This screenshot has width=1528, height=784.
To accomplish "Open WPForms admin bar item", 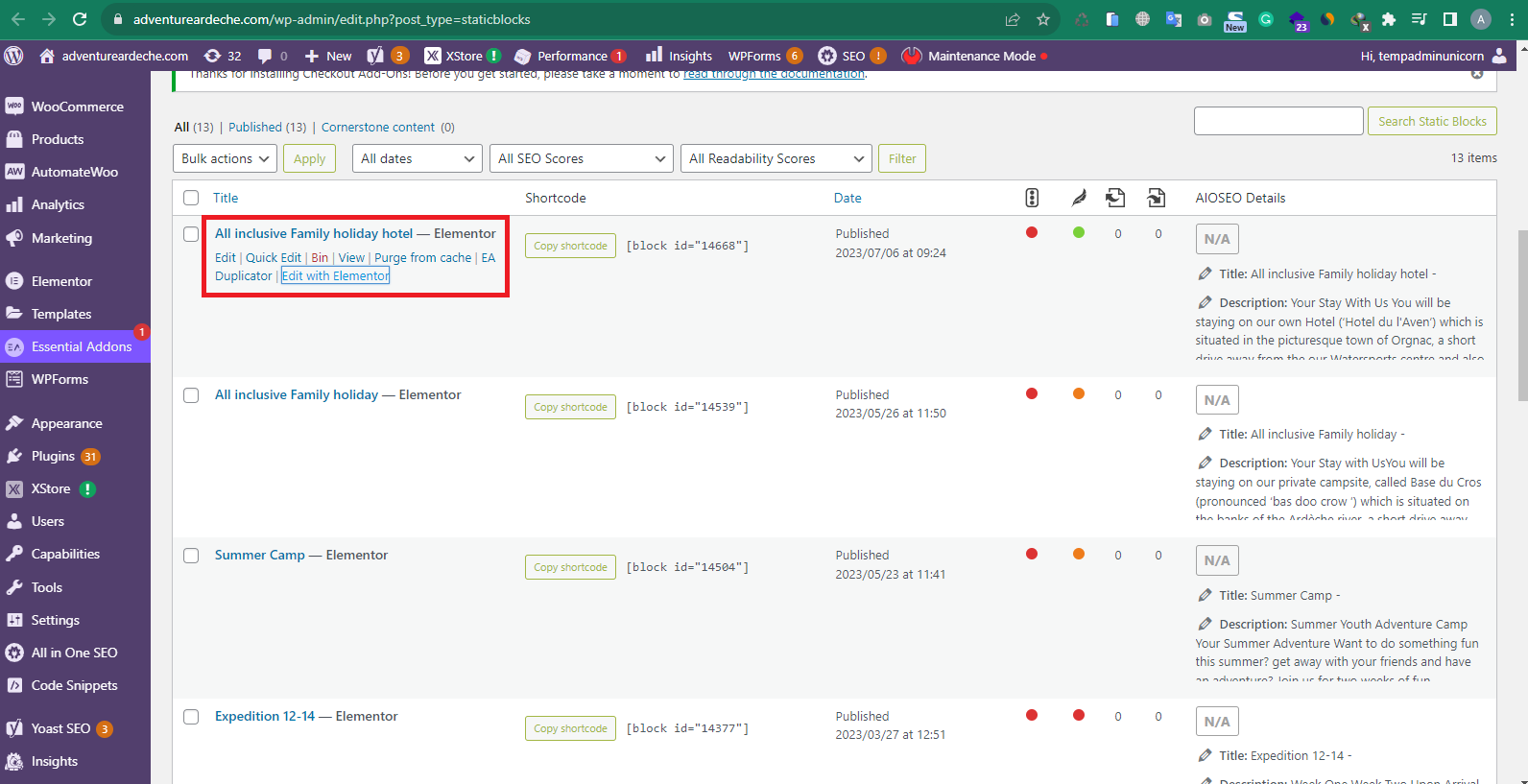I will [x=765, y=56].
